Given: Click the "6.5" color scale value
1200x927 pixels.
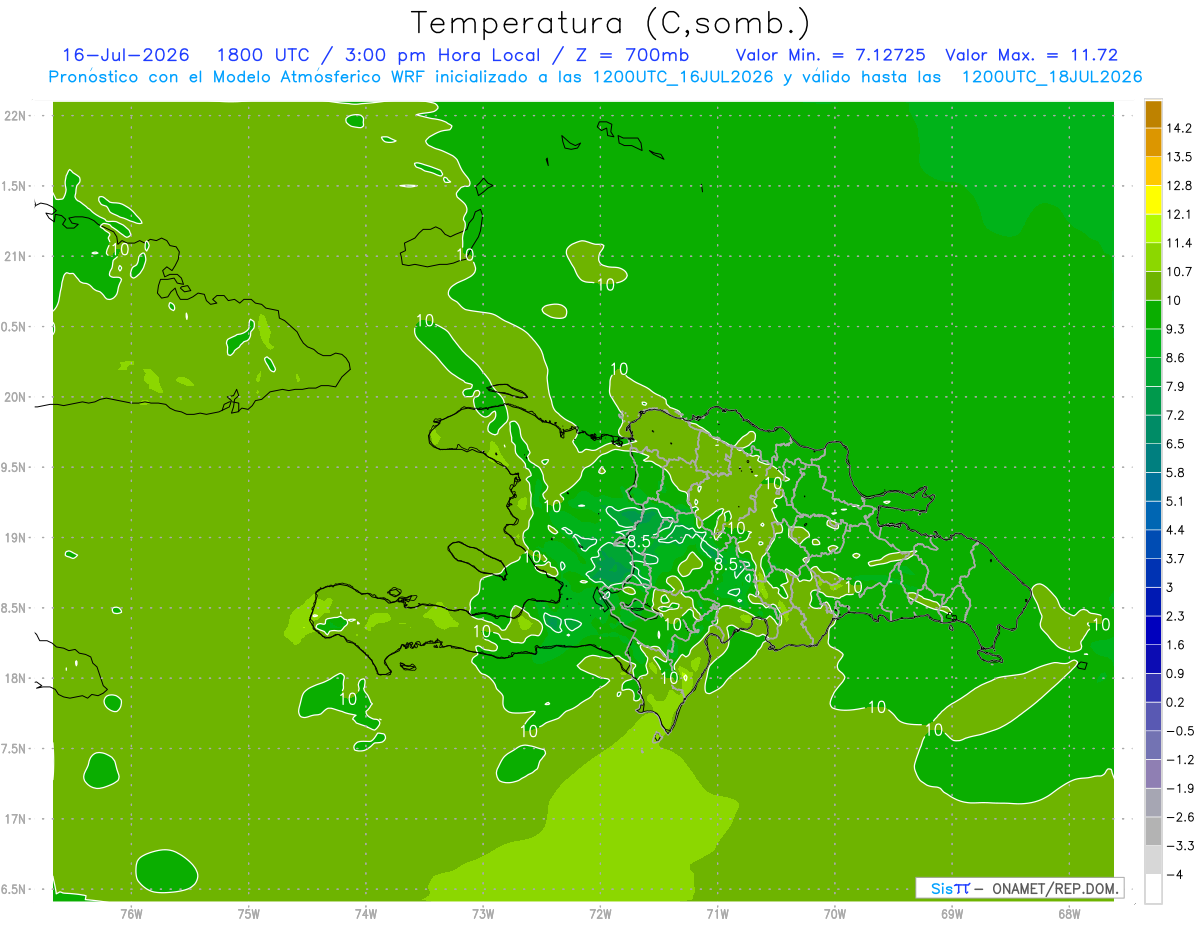Looking at the screenshot, I should pyautogui.click(x=1176, y=444).
